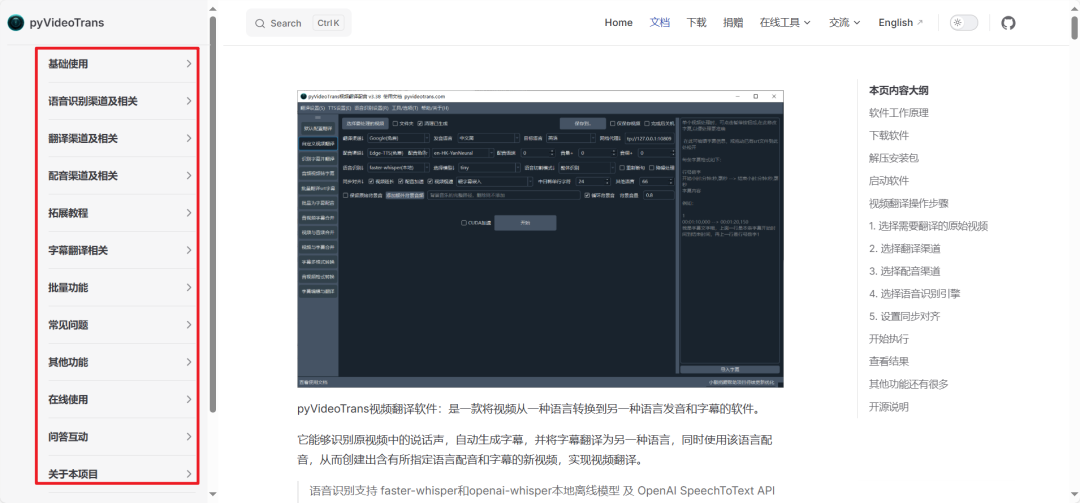Expand the 在线使用 sidebar section
This screenshot has width=1080, height=503.
tap(120, 400)
